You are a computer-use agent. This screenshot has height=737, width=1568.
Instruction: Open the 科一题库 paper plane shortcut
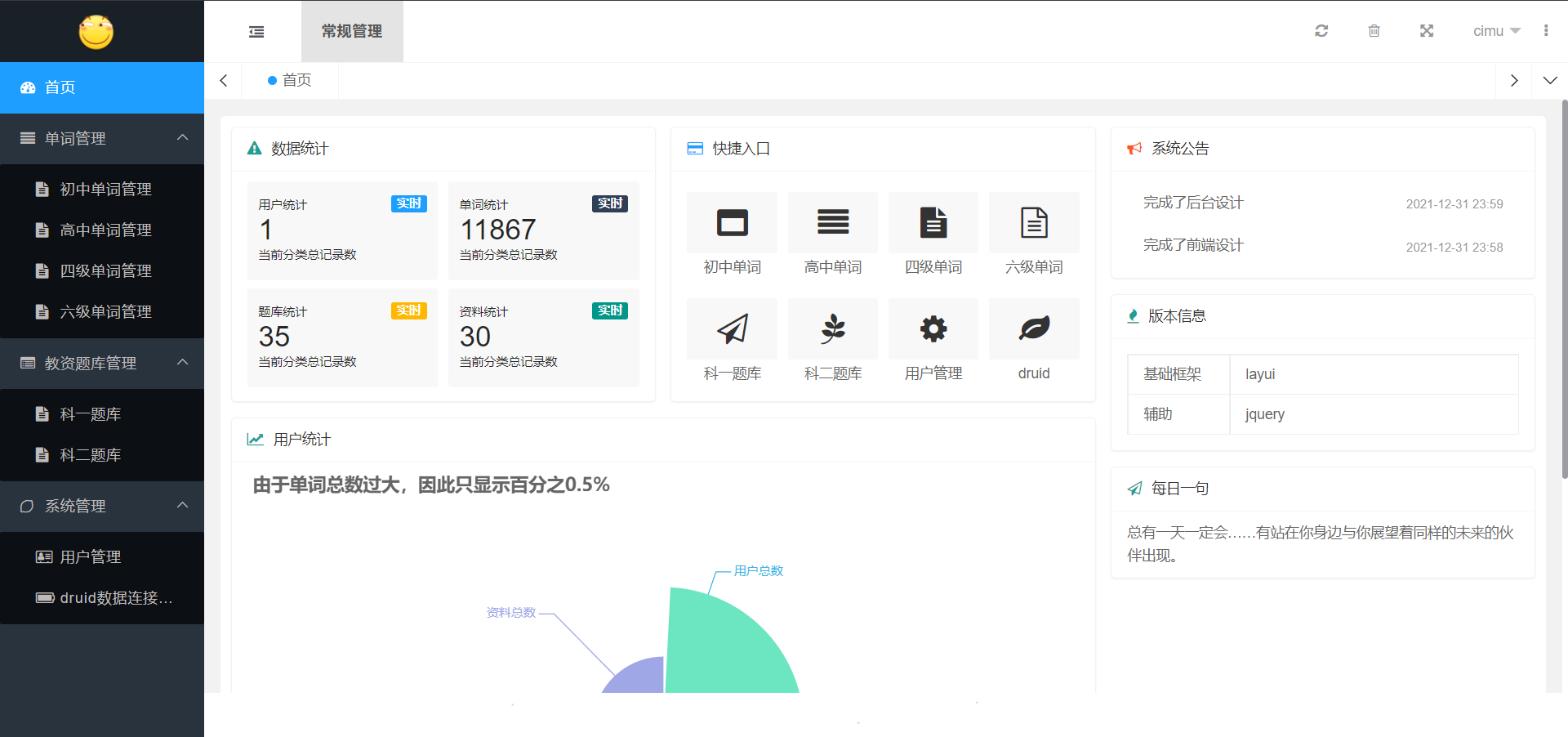point(732,329)
